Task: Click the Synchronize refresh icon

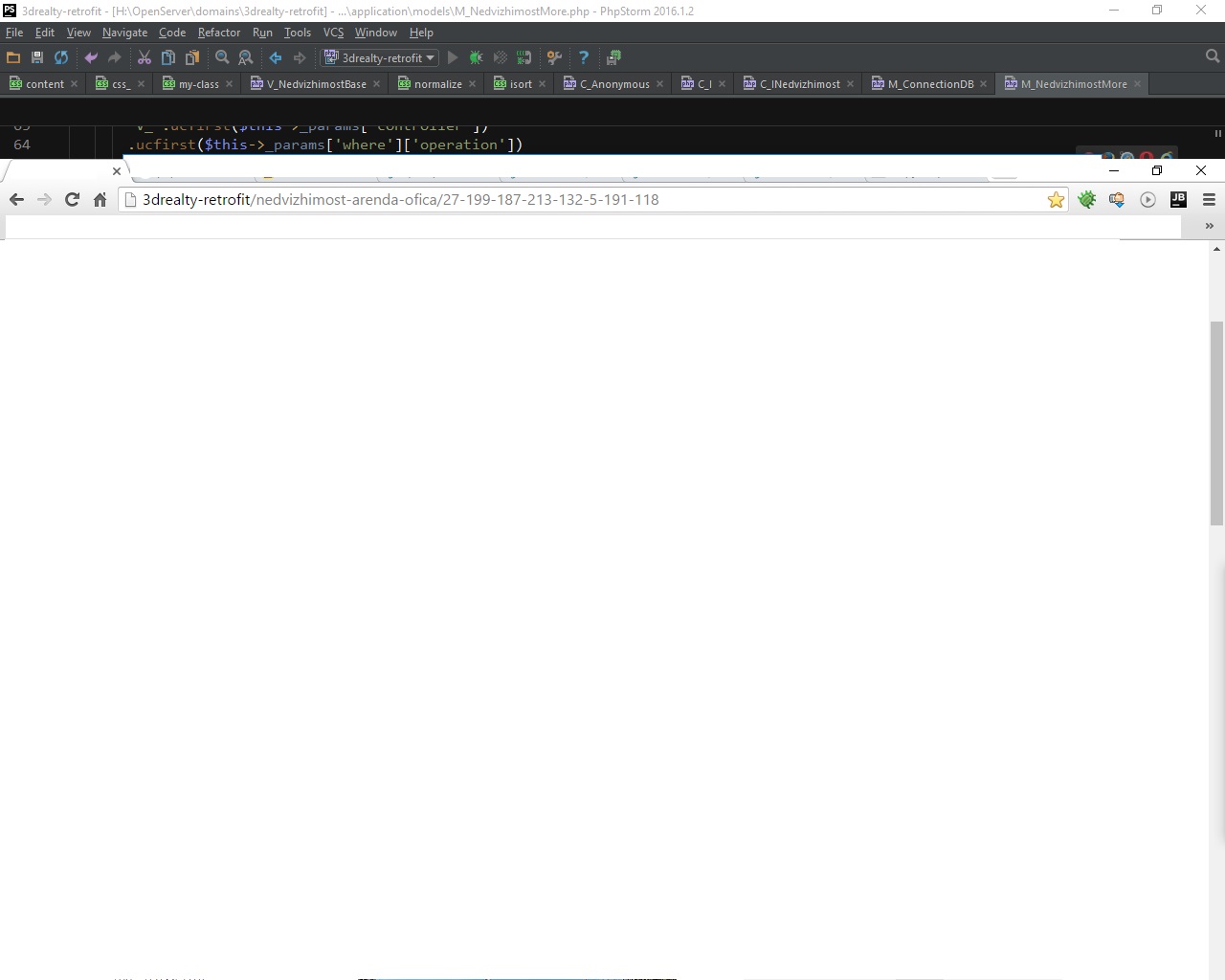Action: click(61, 57)
